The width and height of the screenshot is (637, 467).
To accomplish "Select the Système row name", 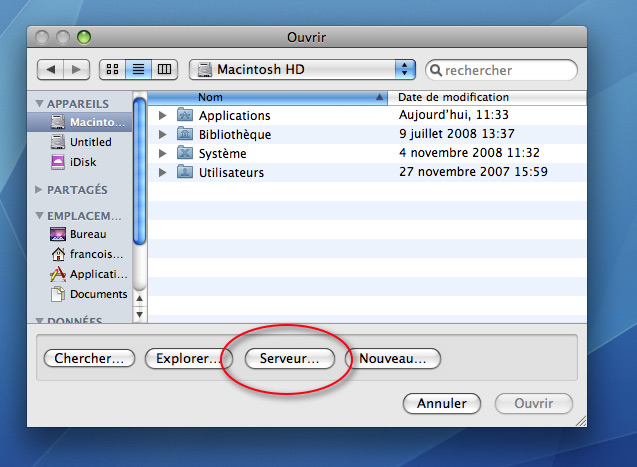I will click(223, 154).
